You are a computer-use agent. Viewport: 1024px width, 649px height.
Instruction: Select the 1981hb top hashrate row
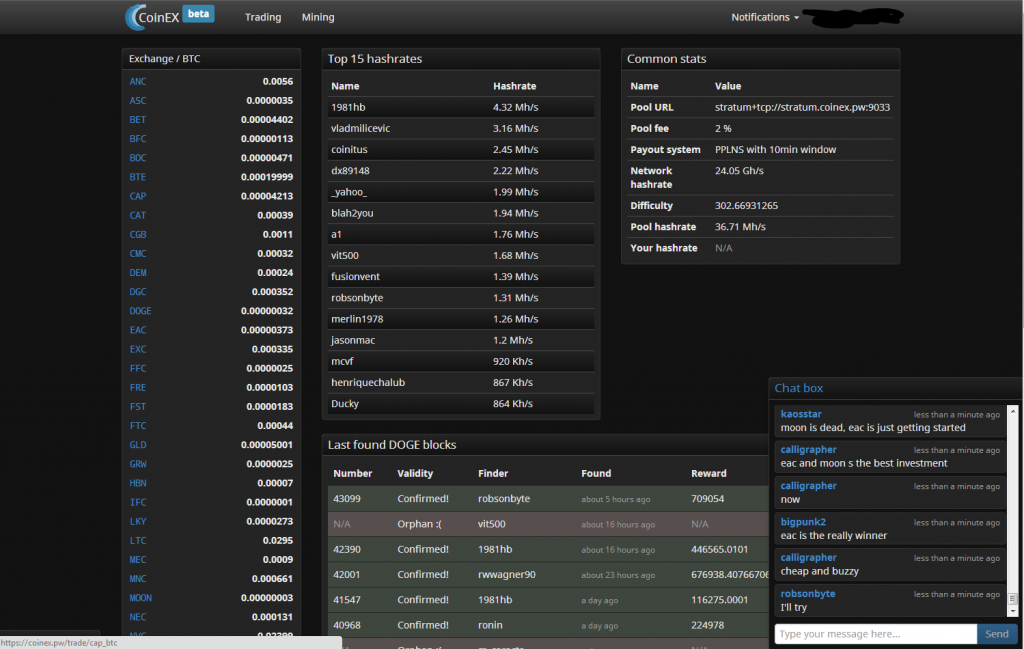[x=461, y=107]
